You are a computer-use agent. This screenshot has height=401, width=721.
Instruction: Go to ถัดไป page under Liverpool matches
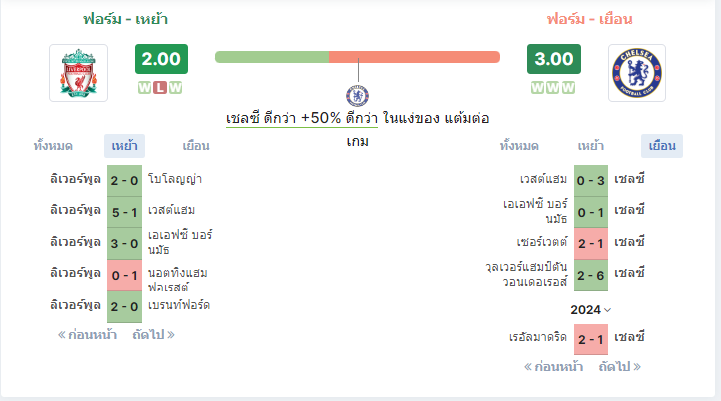[x=154, y=335]
